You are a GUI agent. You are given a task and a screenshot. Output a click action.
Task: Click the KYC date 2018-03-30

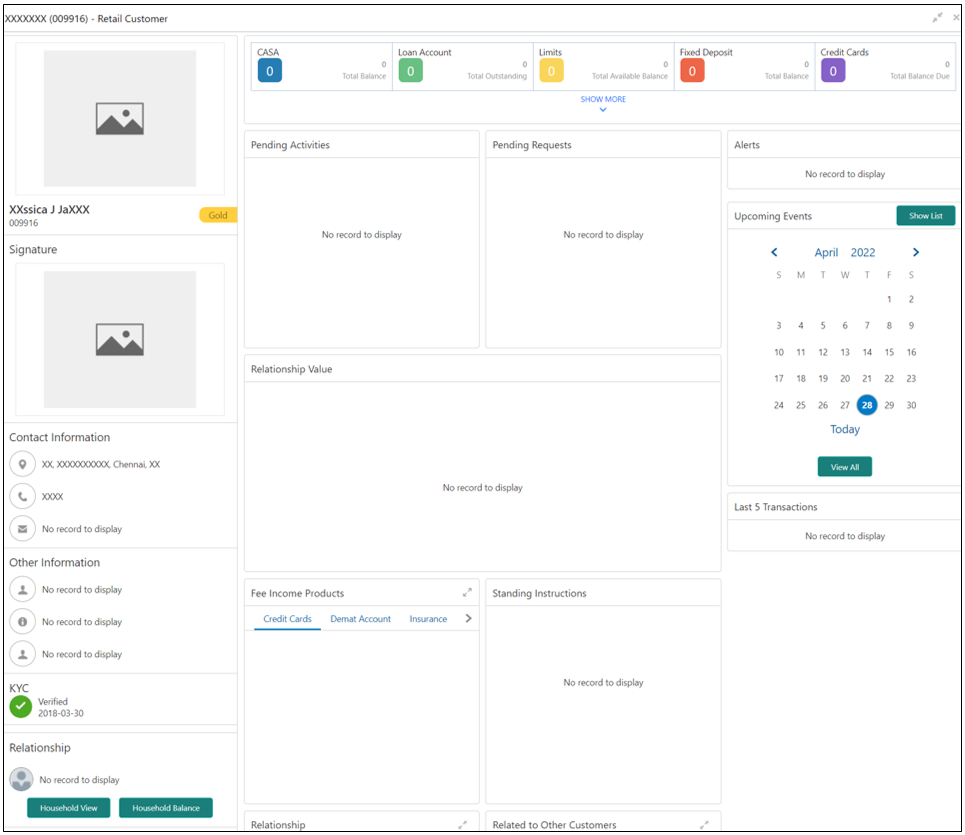tap(61, 713)
